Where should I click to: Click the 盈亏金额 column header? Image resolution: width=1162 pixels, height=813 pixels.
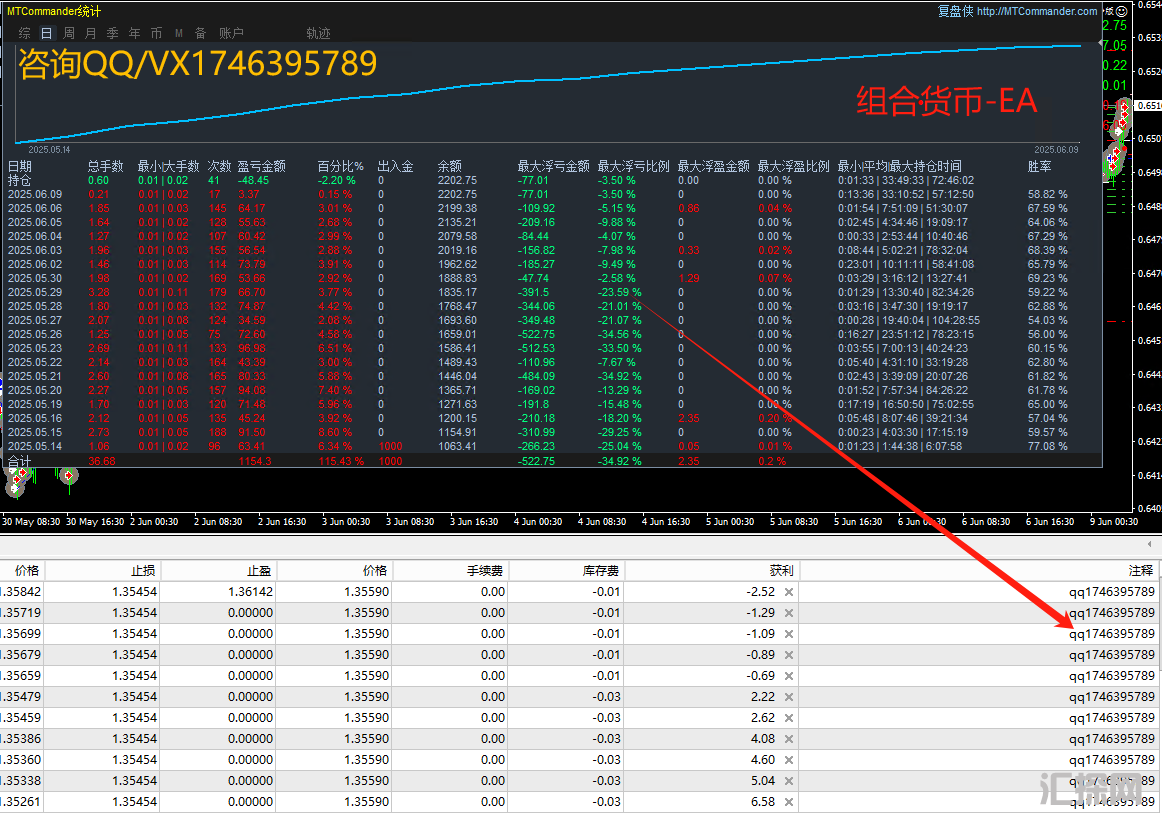coord(262,166)
